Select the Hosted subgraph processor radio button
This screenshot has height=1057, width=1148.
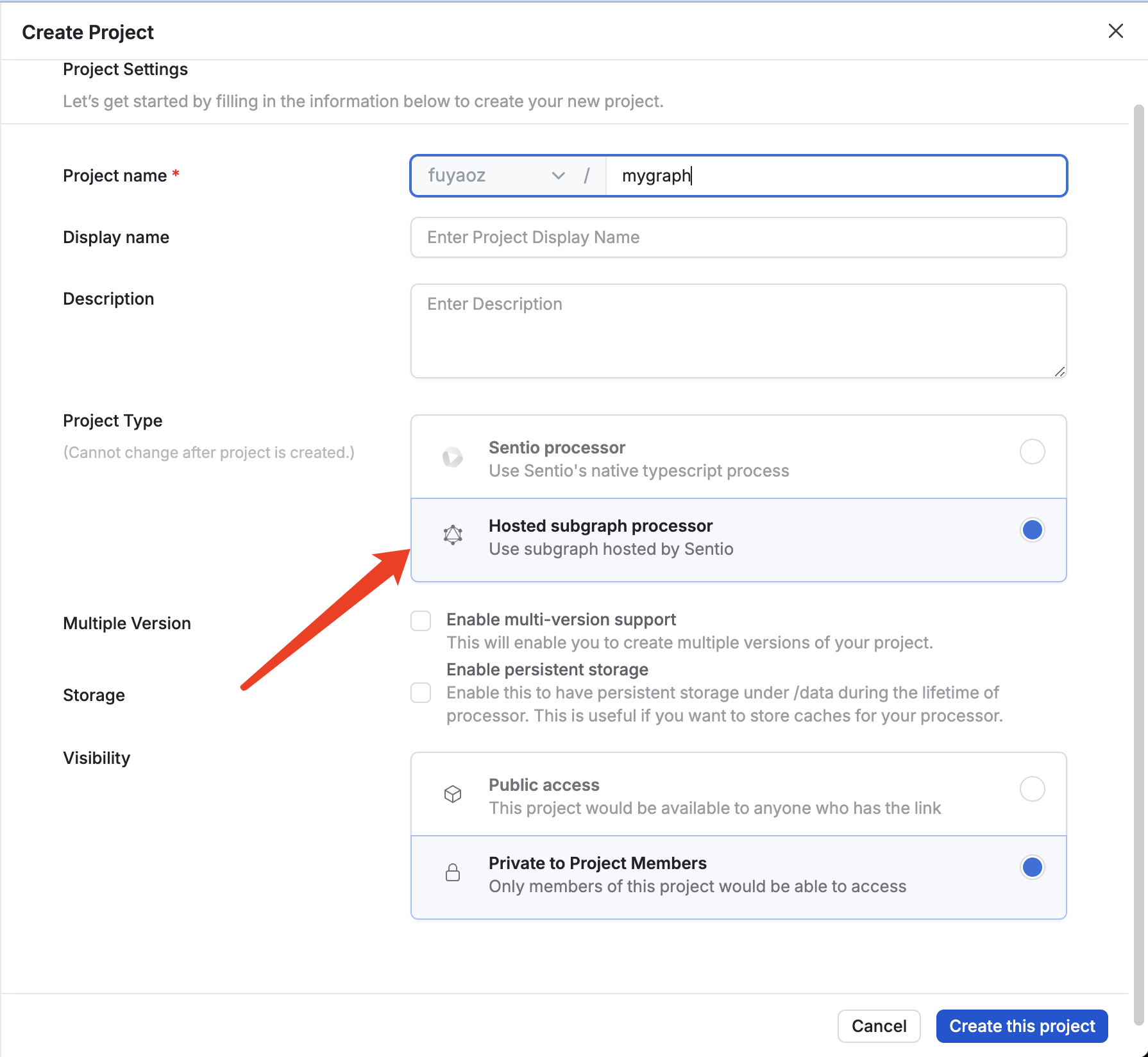pos(1032,530)
